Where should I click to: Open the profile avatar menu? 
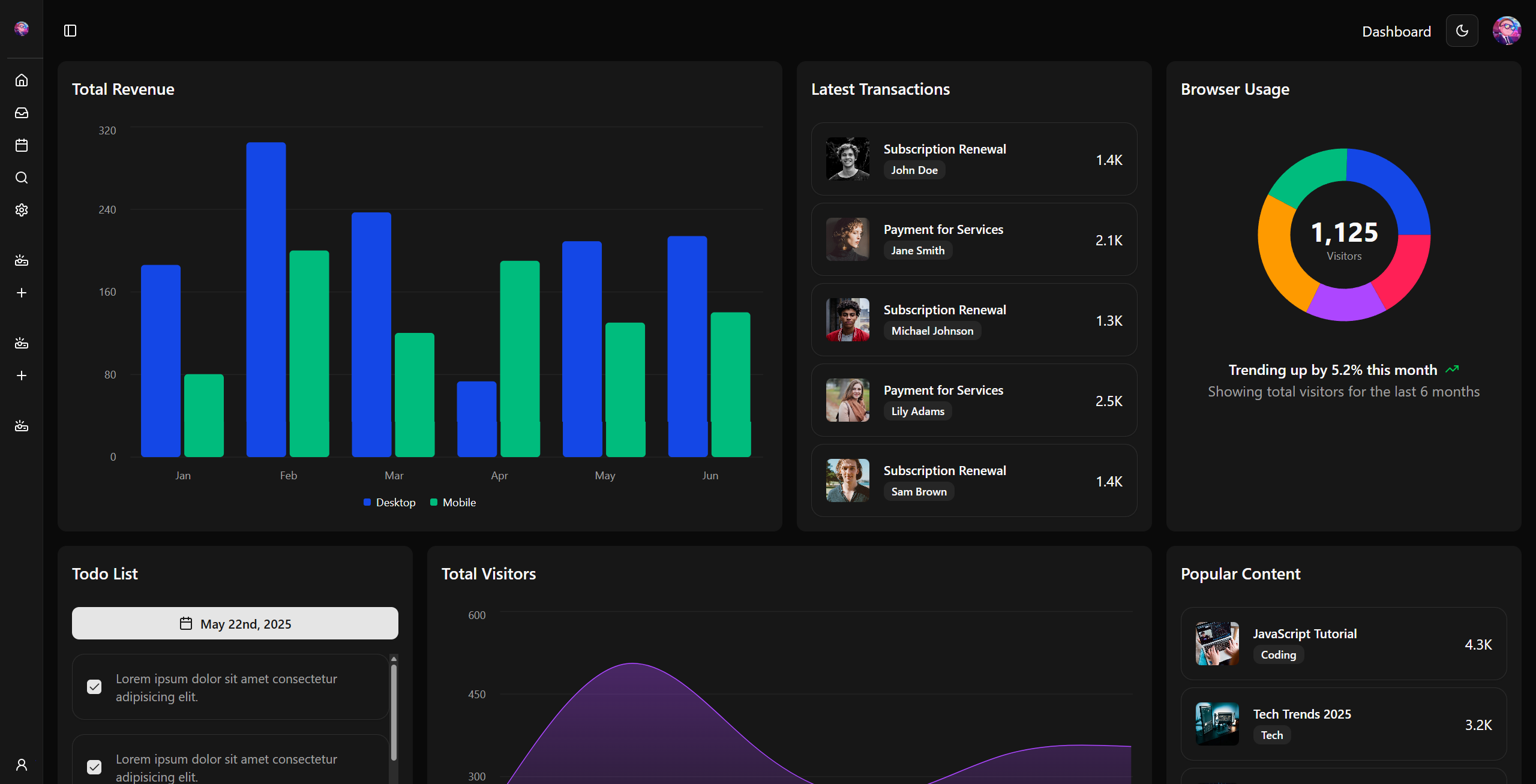tap(1507, 31)
